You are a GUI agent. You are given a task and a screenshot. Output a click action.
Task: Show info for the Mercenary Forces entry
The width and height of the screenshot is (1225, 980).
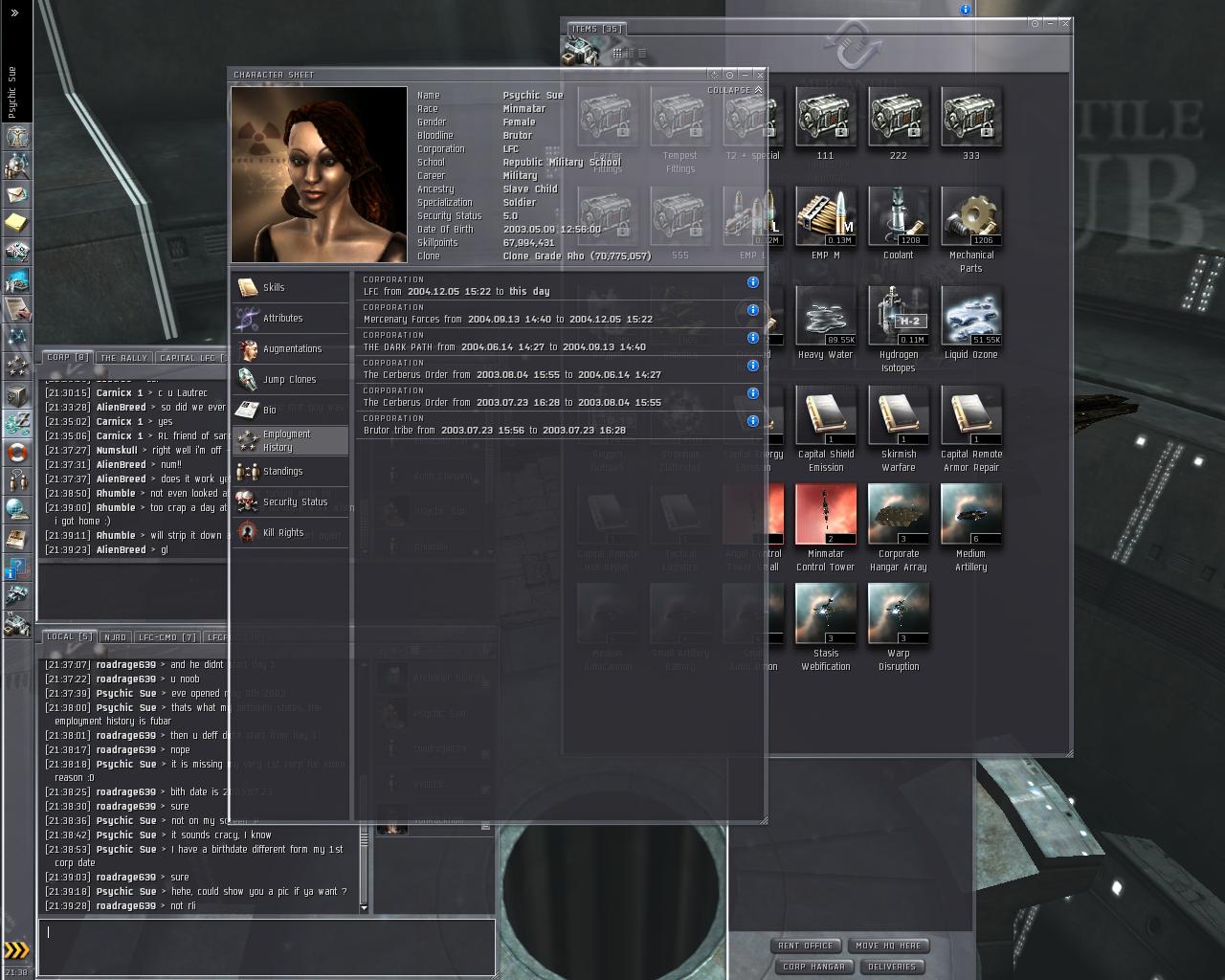[753, 310]
